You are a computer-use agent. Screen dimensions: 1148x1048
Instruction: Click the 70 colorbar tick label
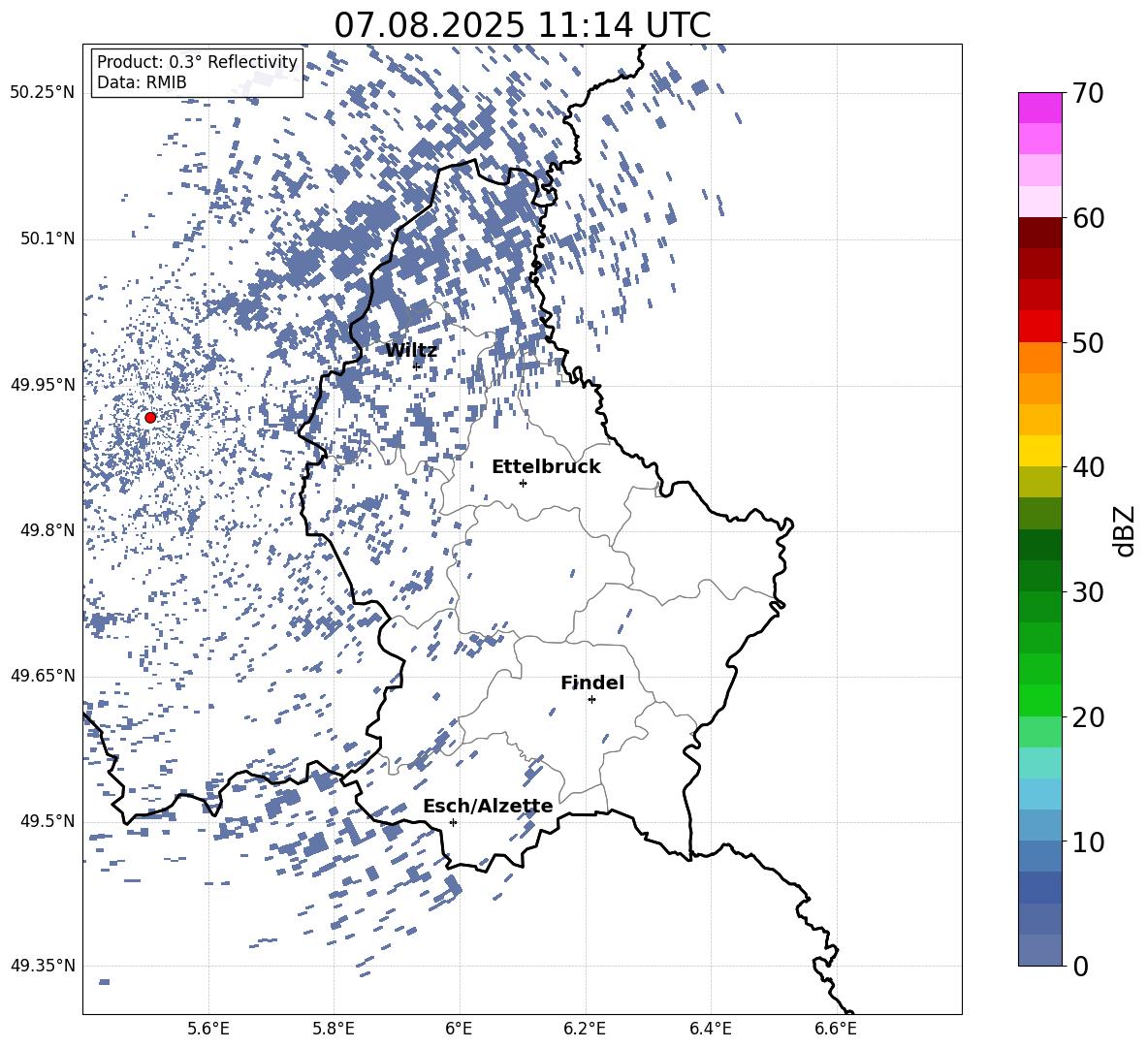tap(1088, 94)
